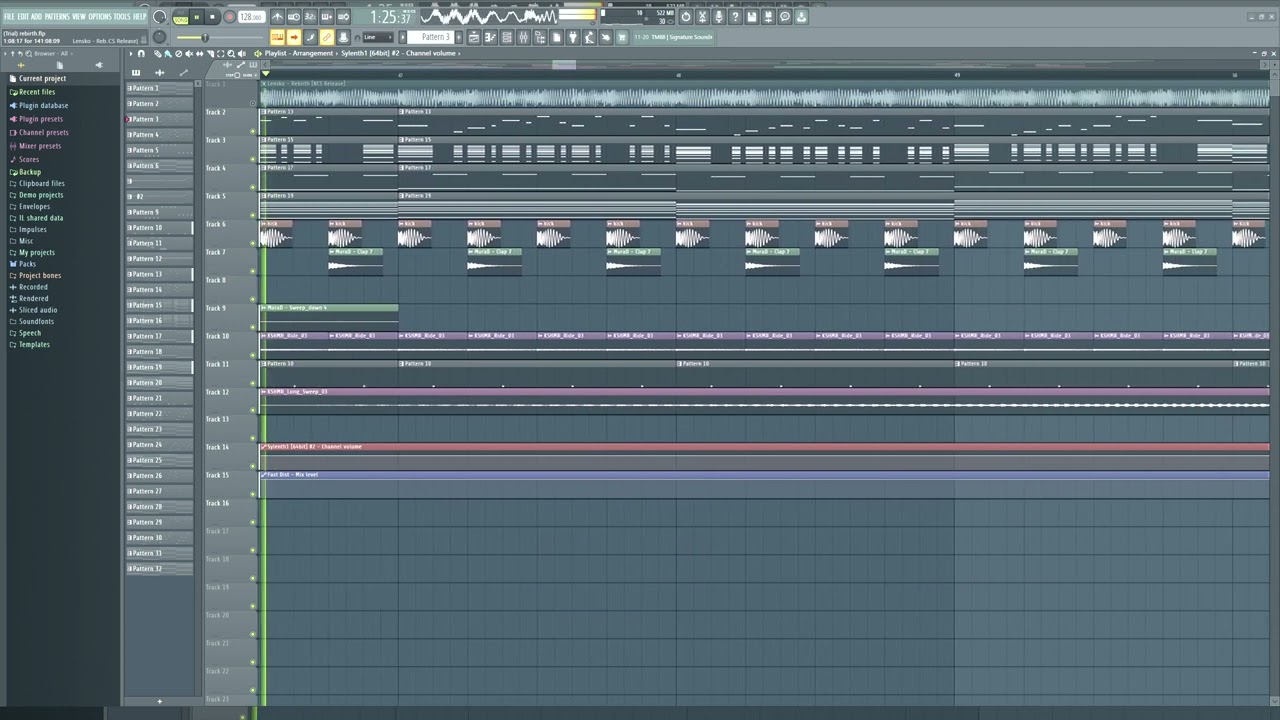Open the Line snap dropdown

pos(378,37)
